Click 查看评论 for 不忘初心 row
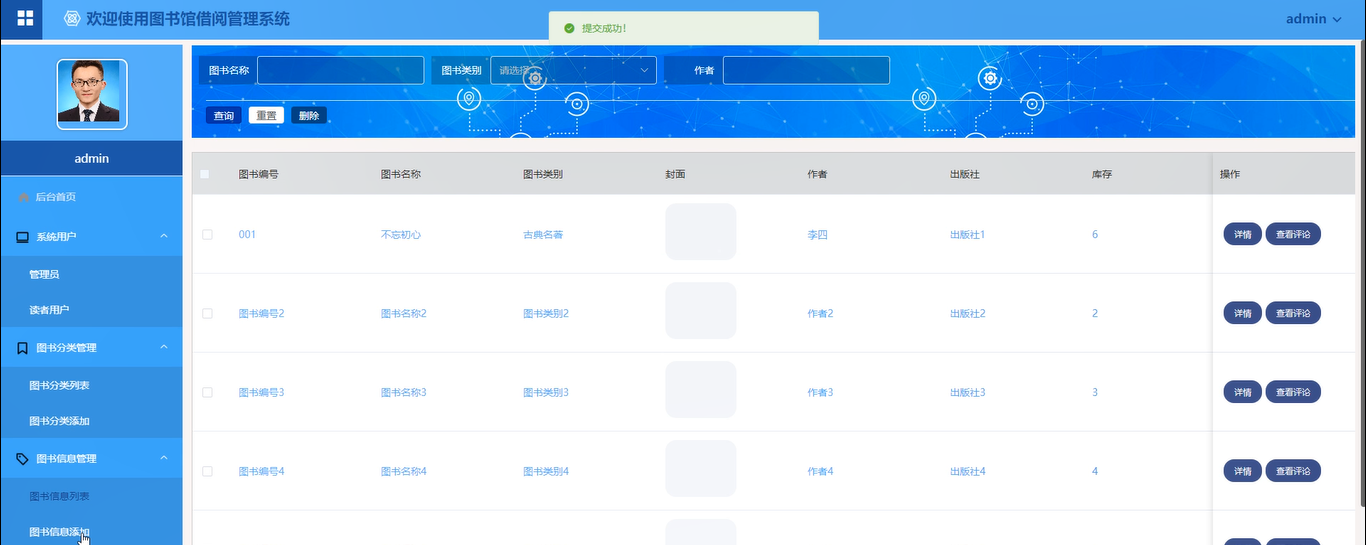 point(1293,234)
